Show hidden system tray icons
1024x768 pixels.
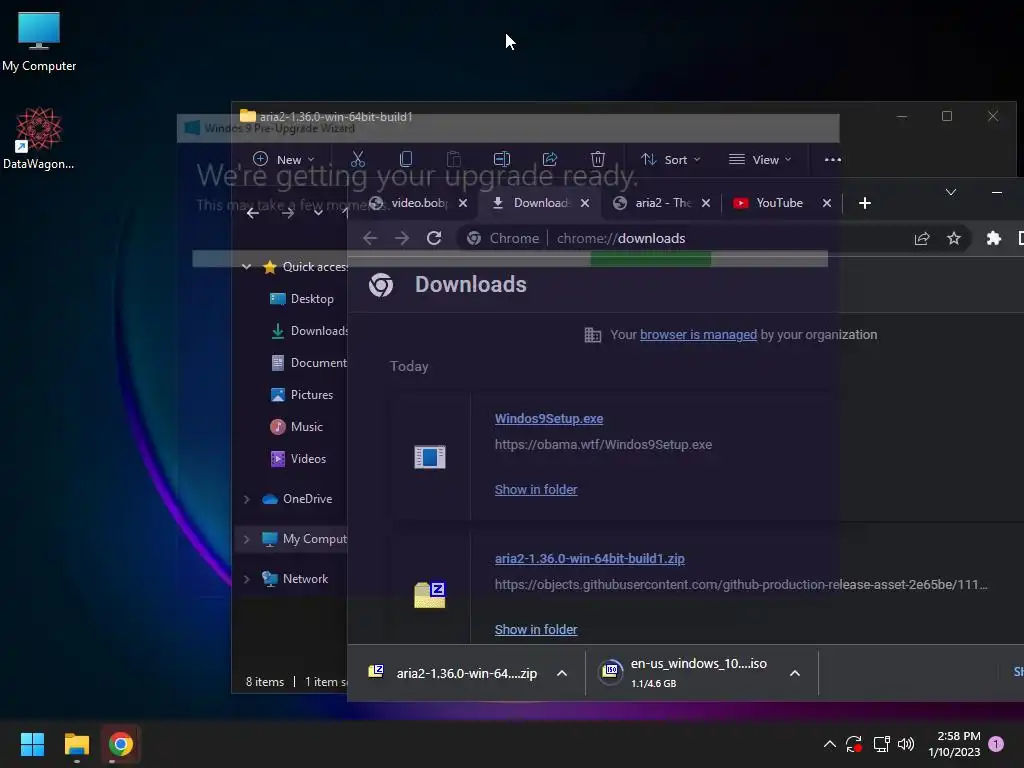point(829,744)
